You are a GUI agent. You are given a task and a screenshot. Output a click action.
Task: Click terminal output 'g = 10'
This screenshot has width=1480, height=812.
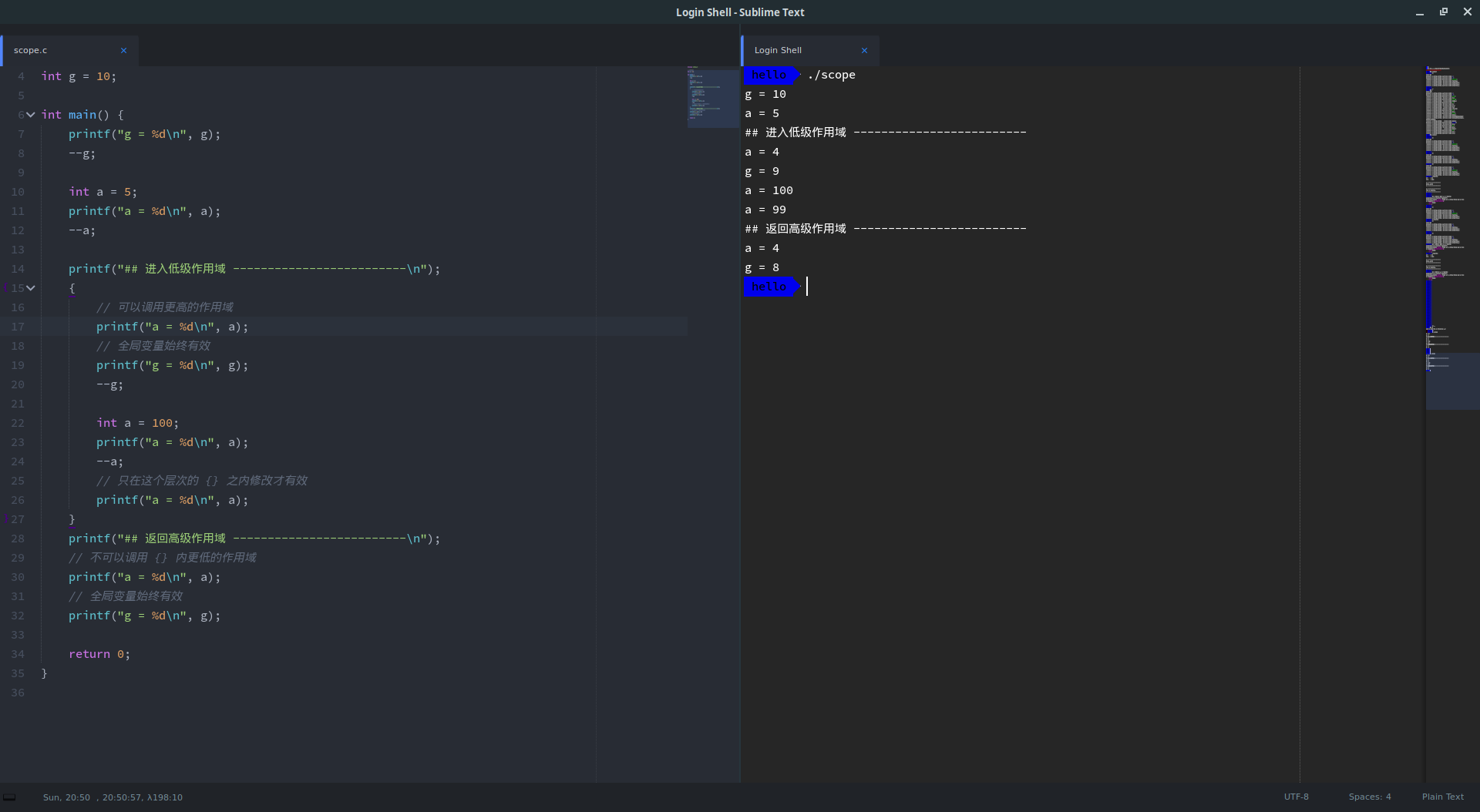click(765, 94)
